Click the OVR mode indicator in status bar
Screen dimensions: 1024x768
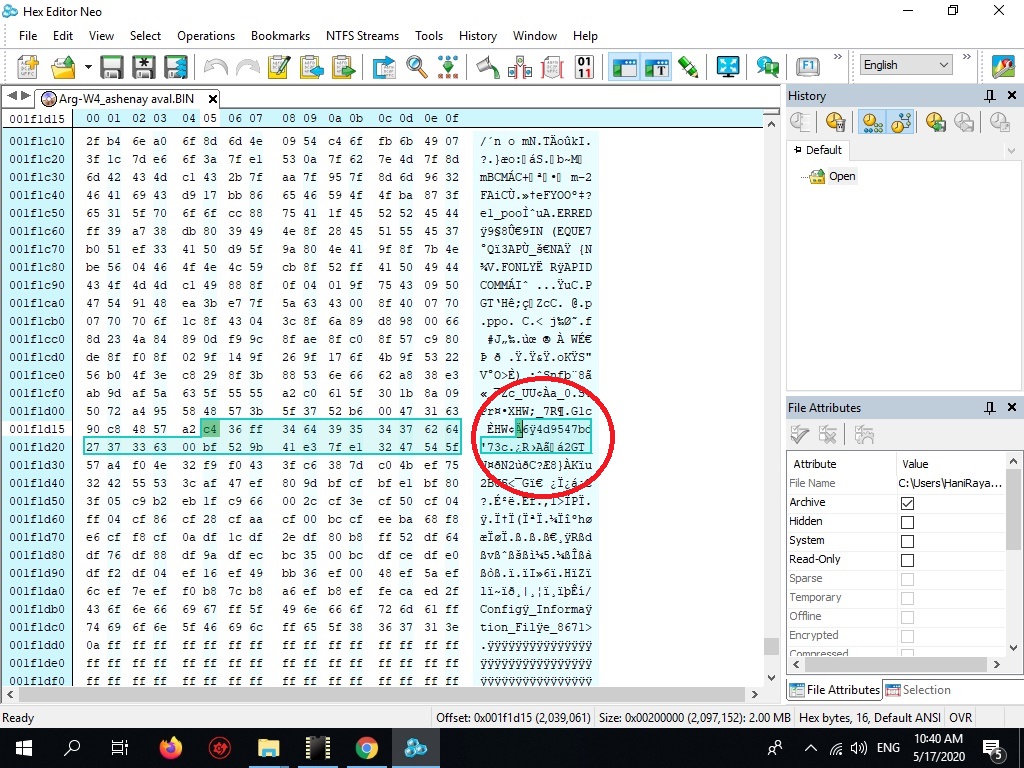click(x=960, y=718)
